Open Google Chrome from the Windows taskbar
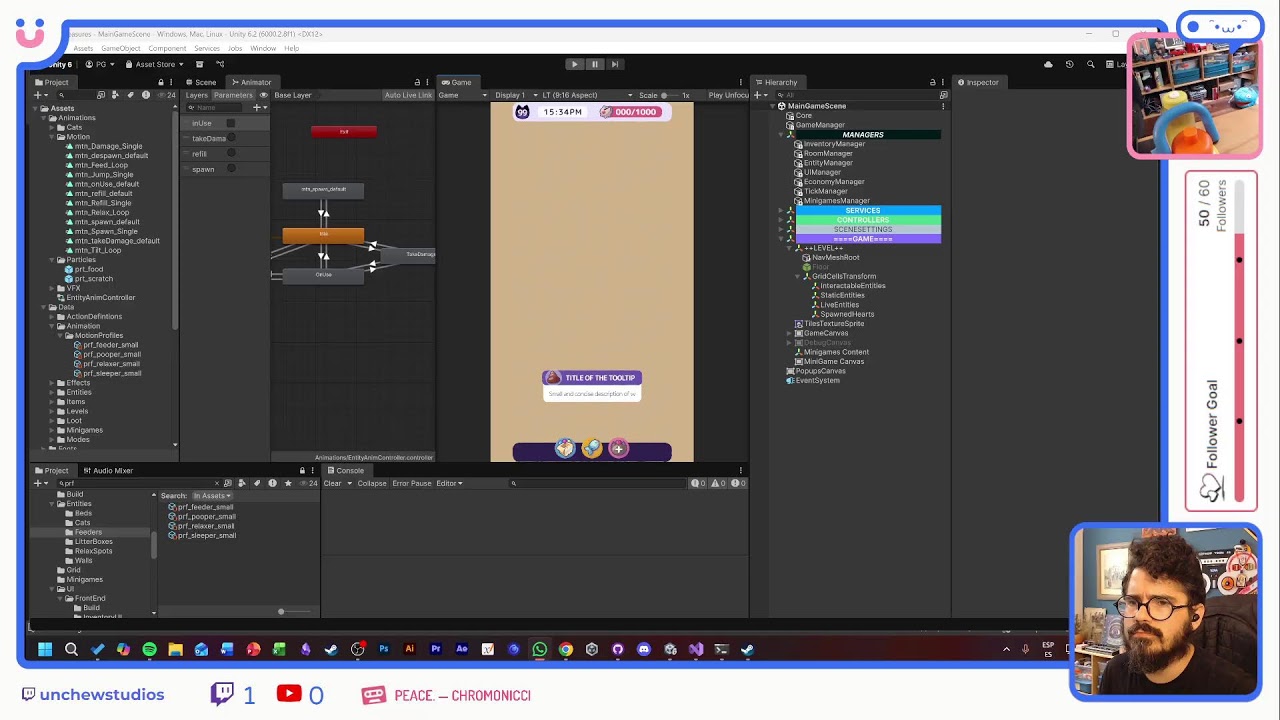The height and width of the screenshot is (720, 1280). pos(565,649)
